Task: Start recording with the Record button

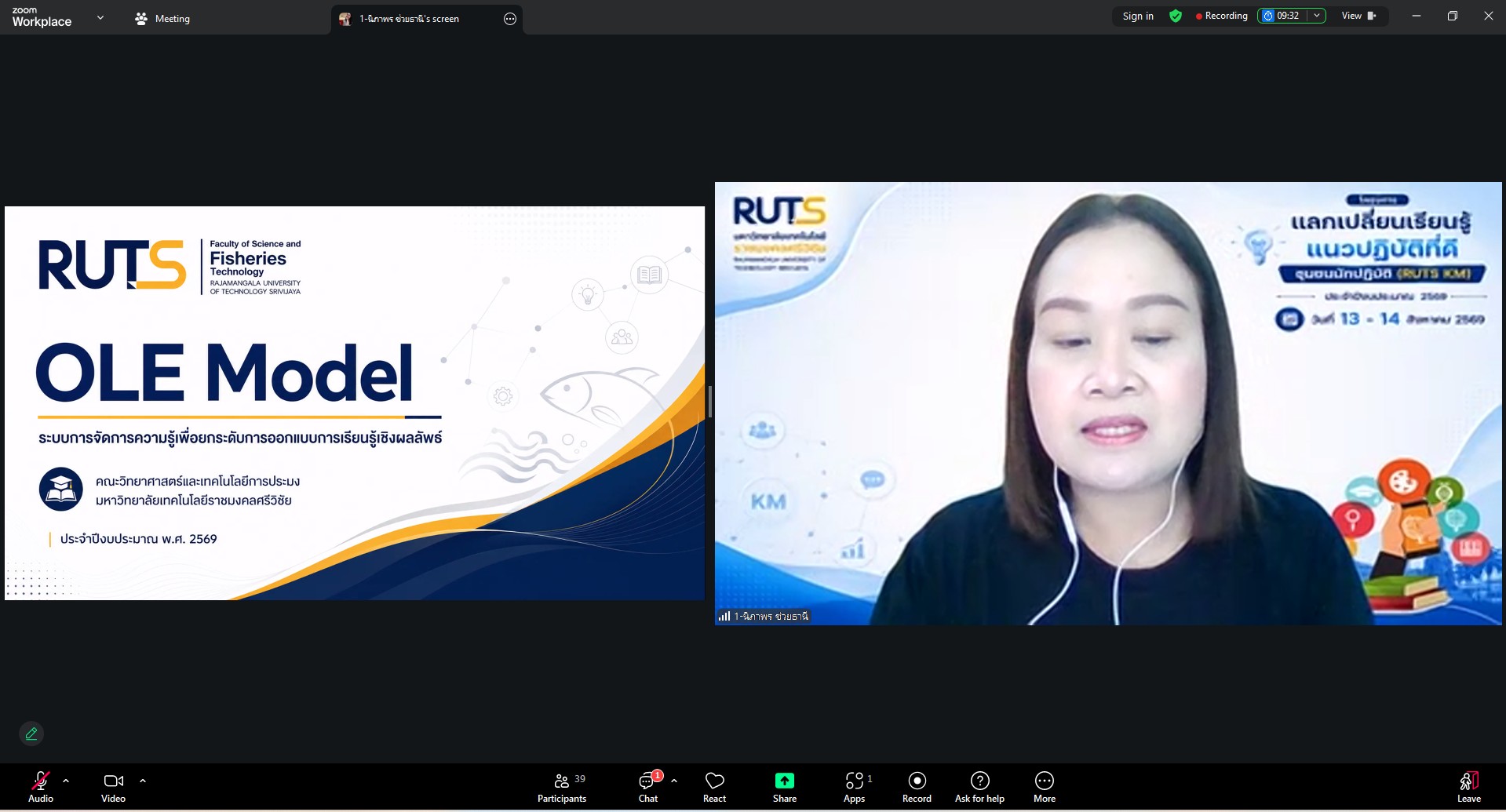Action: pyautogui.click(x=917, y=787)
